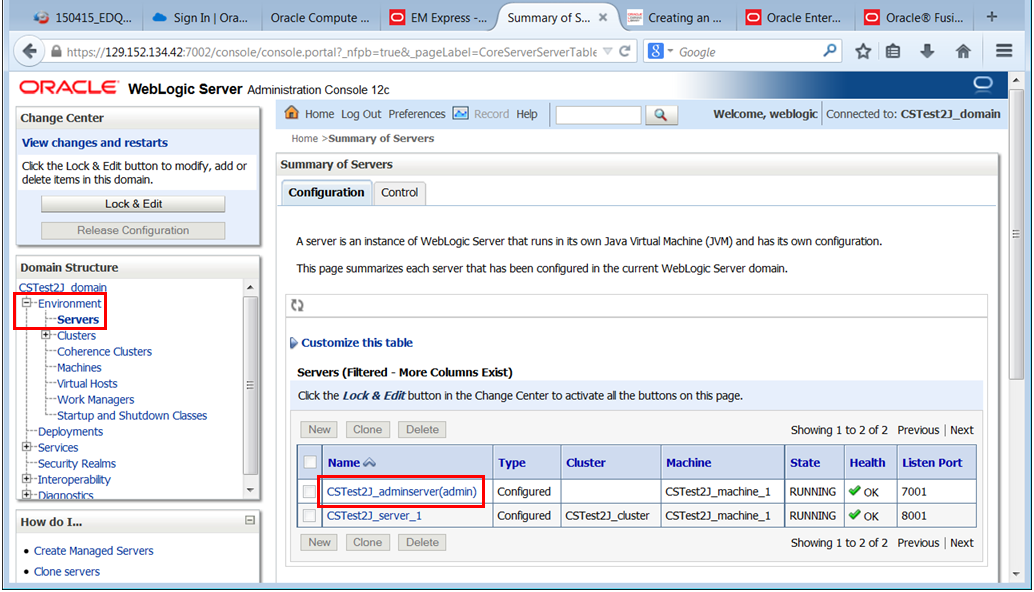Click the page vertical scrollbar thumb
The width and height of the screenshot is (1034, 592).
tap(1016, 234)
